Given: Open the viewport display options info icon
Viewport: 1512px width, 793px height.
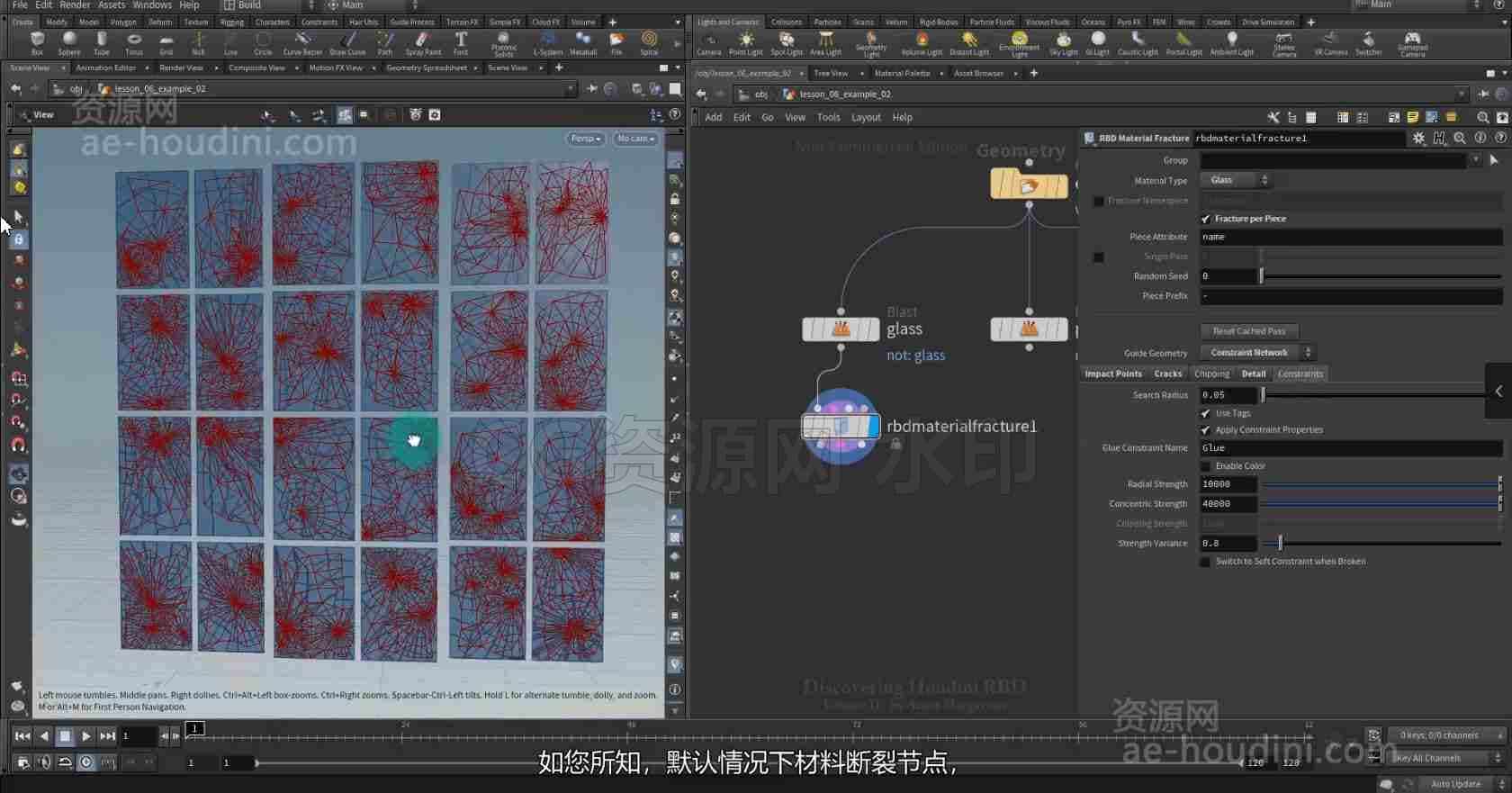Looking at the screenshot, I should pyautogui.click(x=675, y=689).
